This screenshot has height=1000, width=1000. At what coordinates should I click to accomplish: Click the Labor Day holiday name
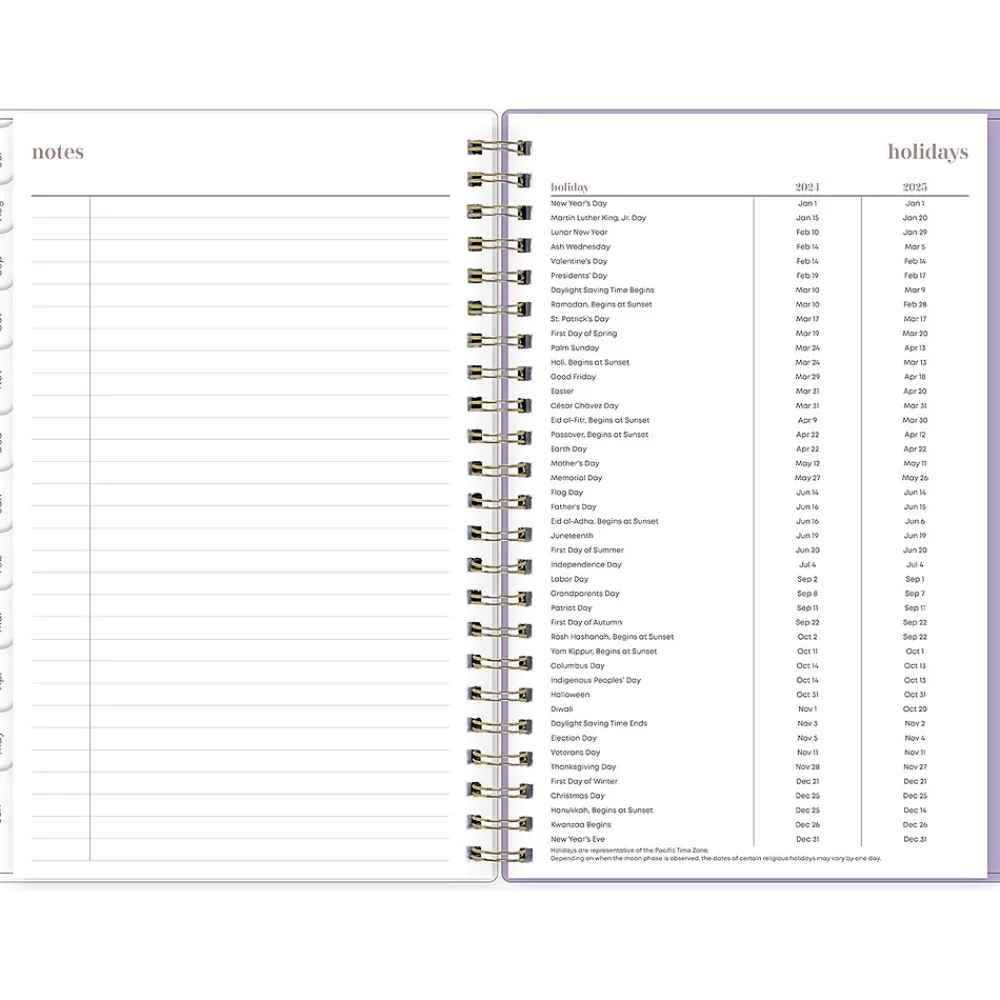pyautogui.click(x=569, y=579)
